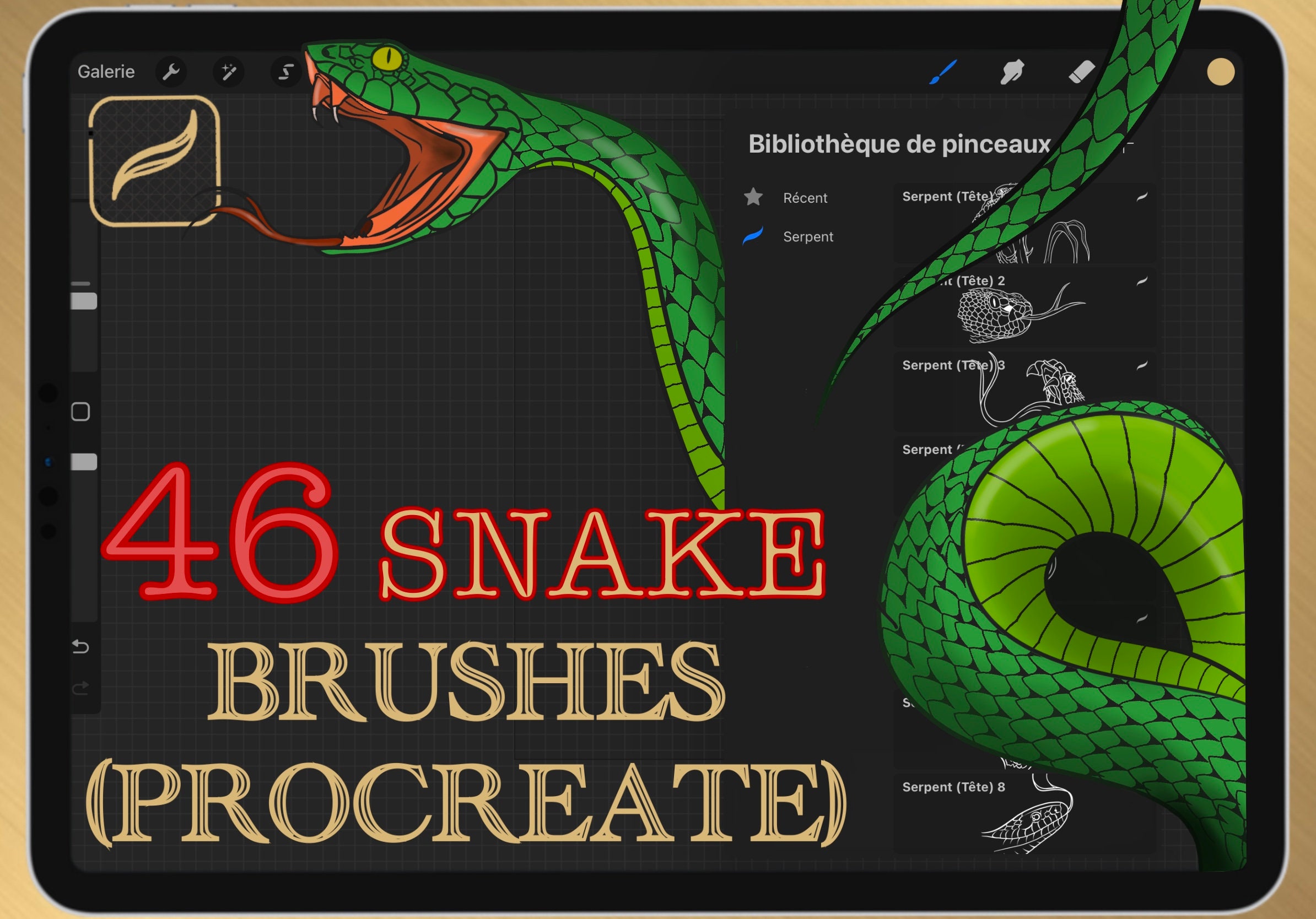The height and width of the screenshot is (919, 1316).
Task: Select the Serpent (Tête) 3 brush
Action: [1024, 392]
